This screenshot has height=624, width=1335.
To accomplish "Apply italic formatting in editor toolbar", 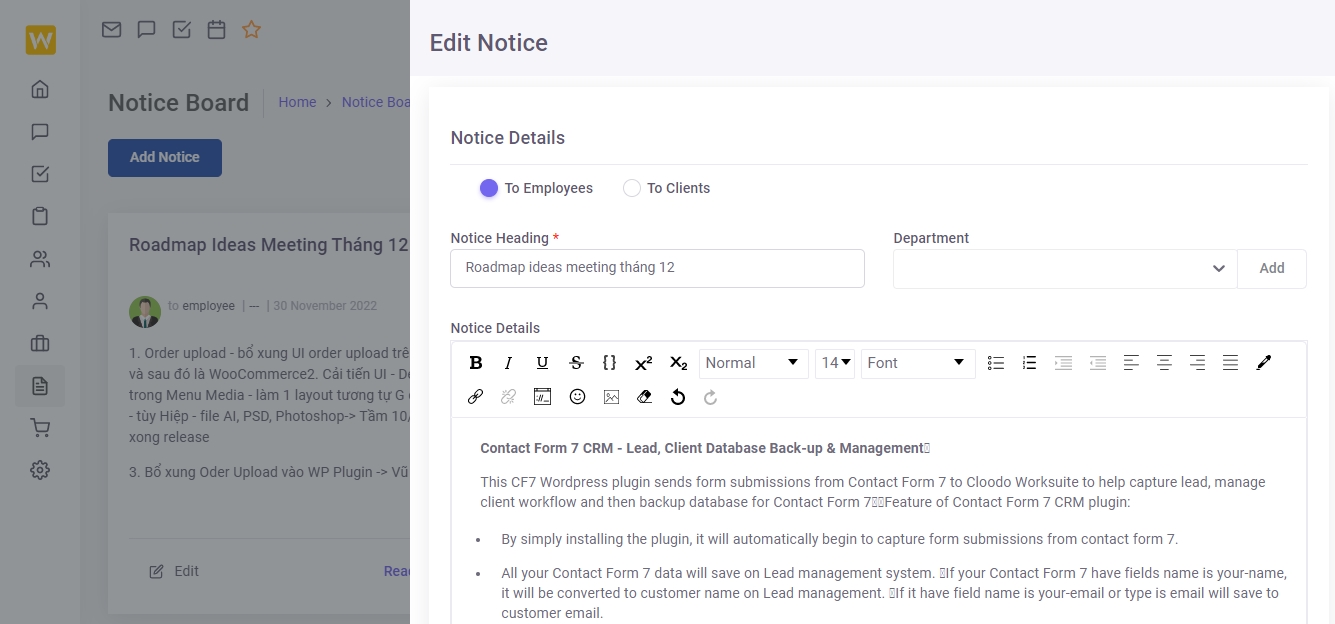I will [508, 363].
